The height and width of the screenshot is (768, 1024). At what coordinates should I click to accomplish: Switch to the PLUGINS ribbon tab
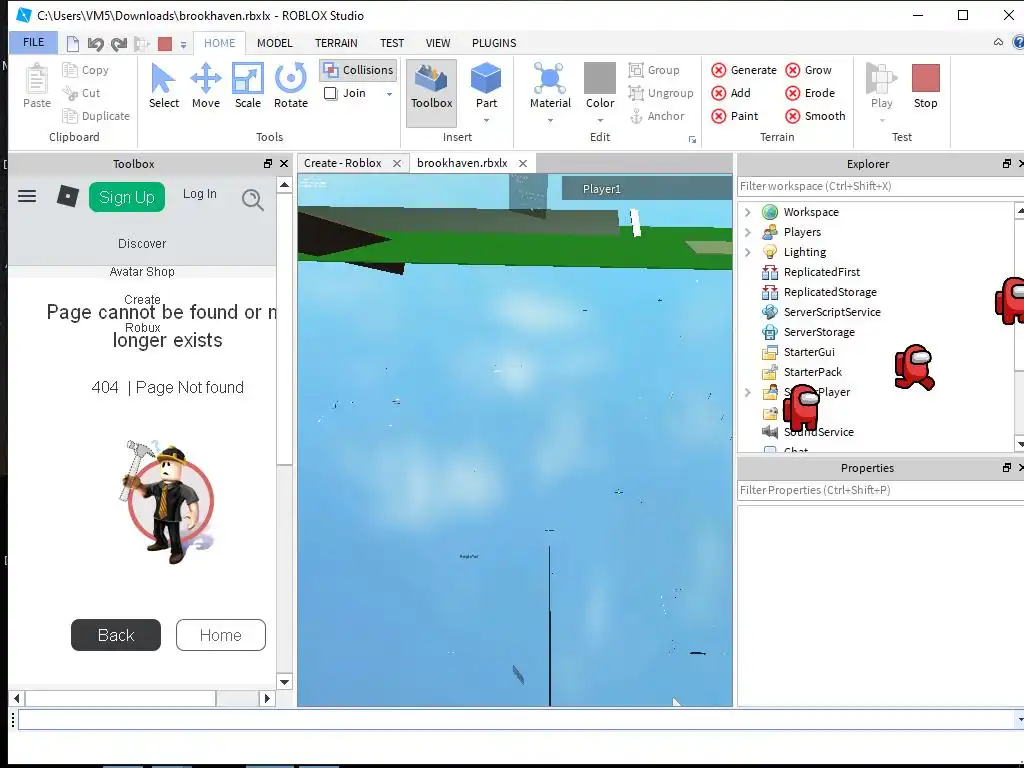tap(494, 43)
